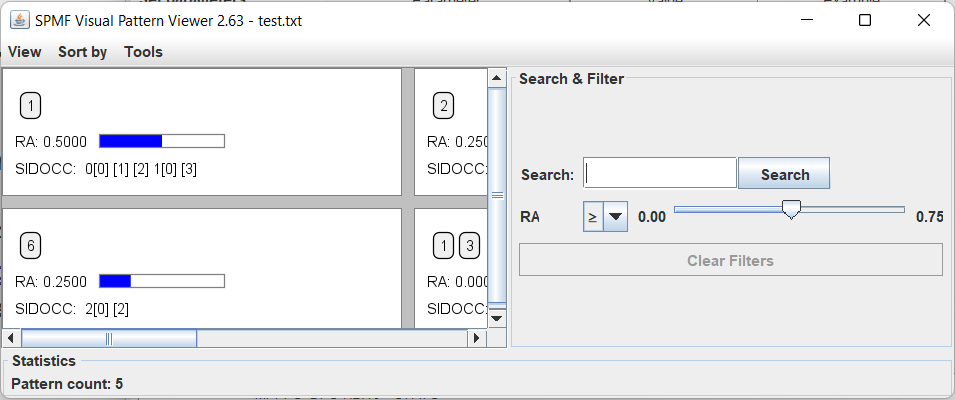Click the vertical scrollbar thumb in pattern list

pyautogui.click(x=497, y=196)
